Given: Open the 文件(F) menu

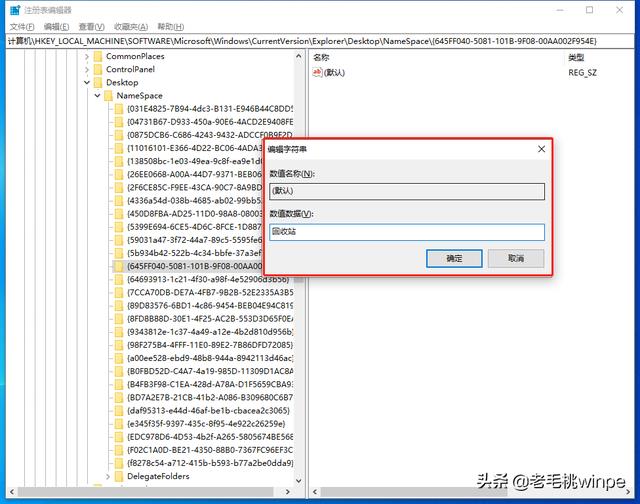Looking at the screenshot, I should tap(22, 27).
